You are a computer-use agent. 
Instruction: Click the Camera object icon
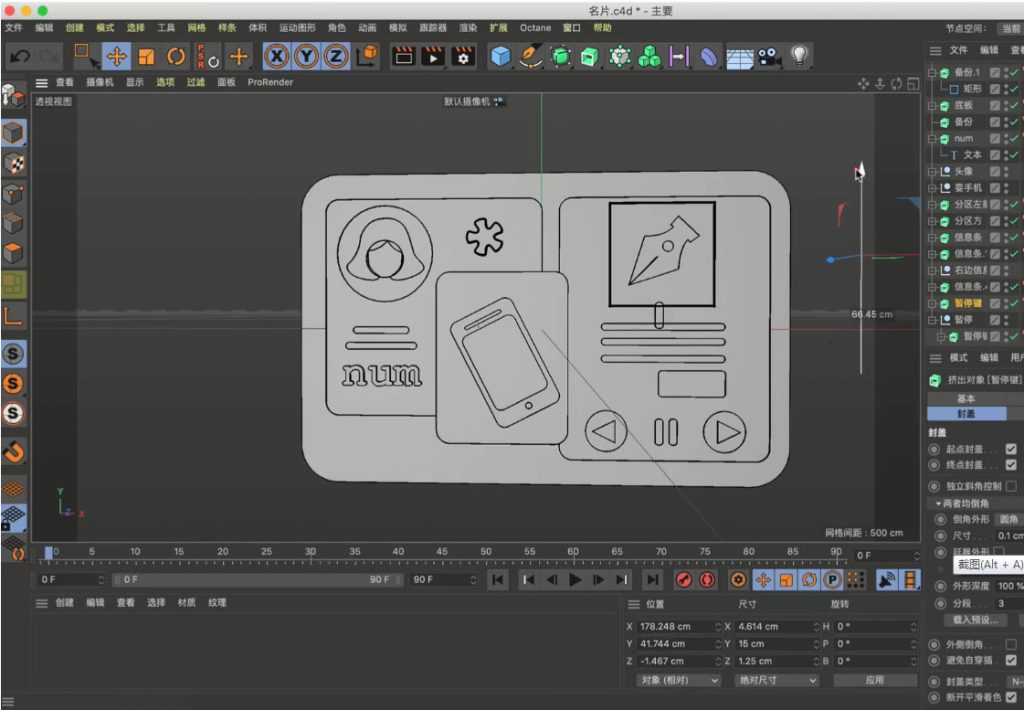[768, 57]
